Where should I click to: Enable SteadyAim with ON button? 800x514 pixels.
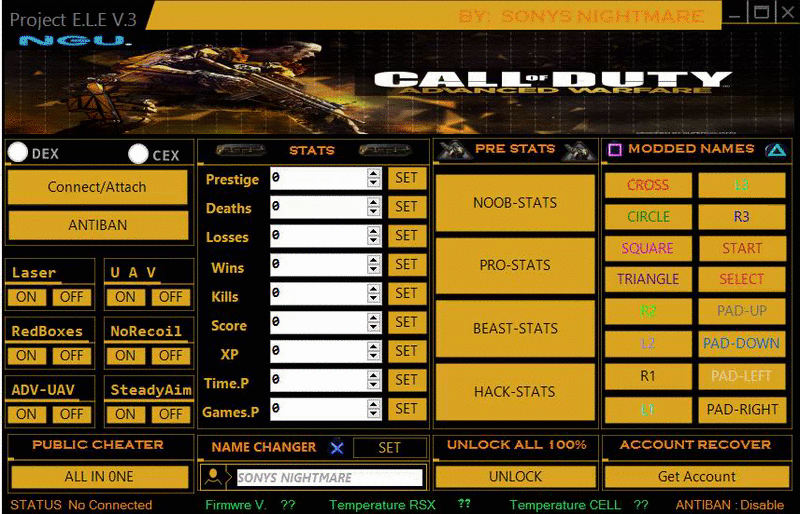pyautogui.click(x=126, y=414)
